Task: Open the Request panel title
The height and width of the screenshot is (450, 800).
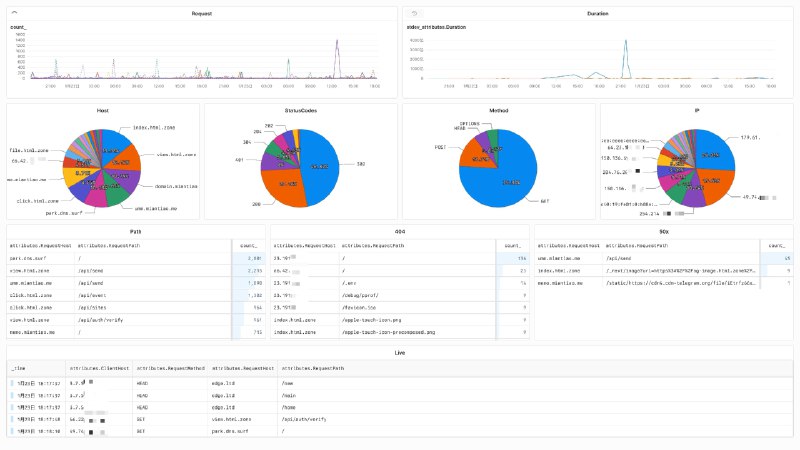Action: coord(201,14)
